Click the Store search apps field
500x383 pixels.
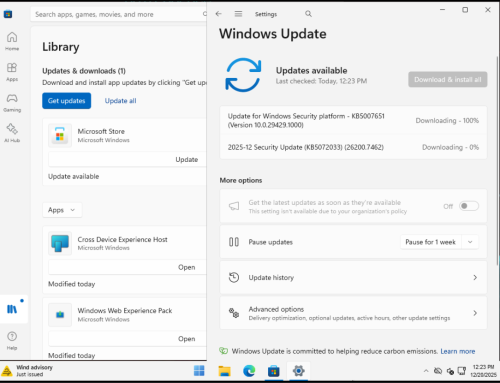pos(118,14)
